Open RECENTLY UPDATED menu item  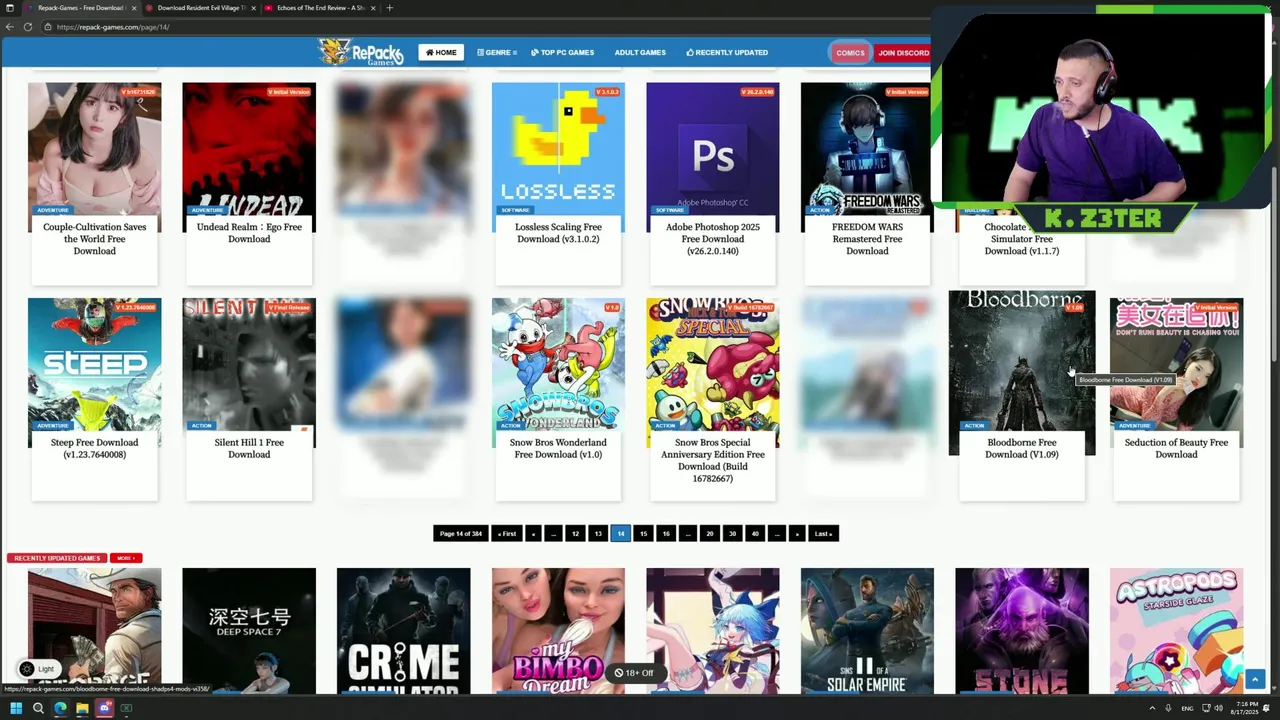click(727, 52)
